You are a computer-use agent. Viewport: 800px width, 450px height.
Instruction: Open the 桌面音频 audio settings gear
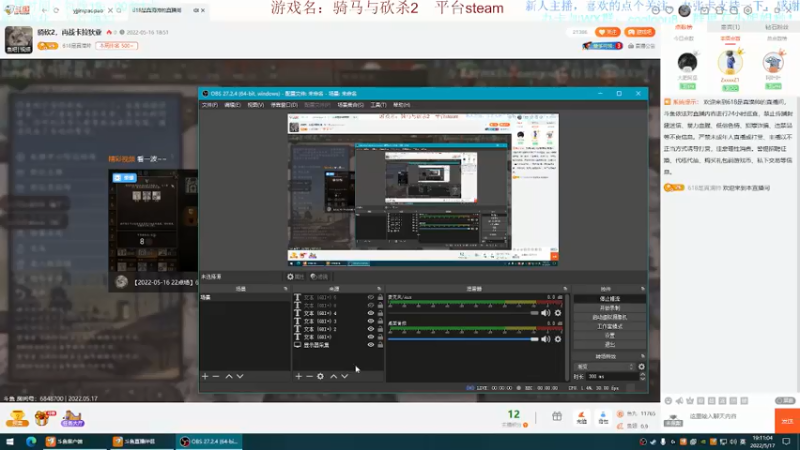coord(558,339)
